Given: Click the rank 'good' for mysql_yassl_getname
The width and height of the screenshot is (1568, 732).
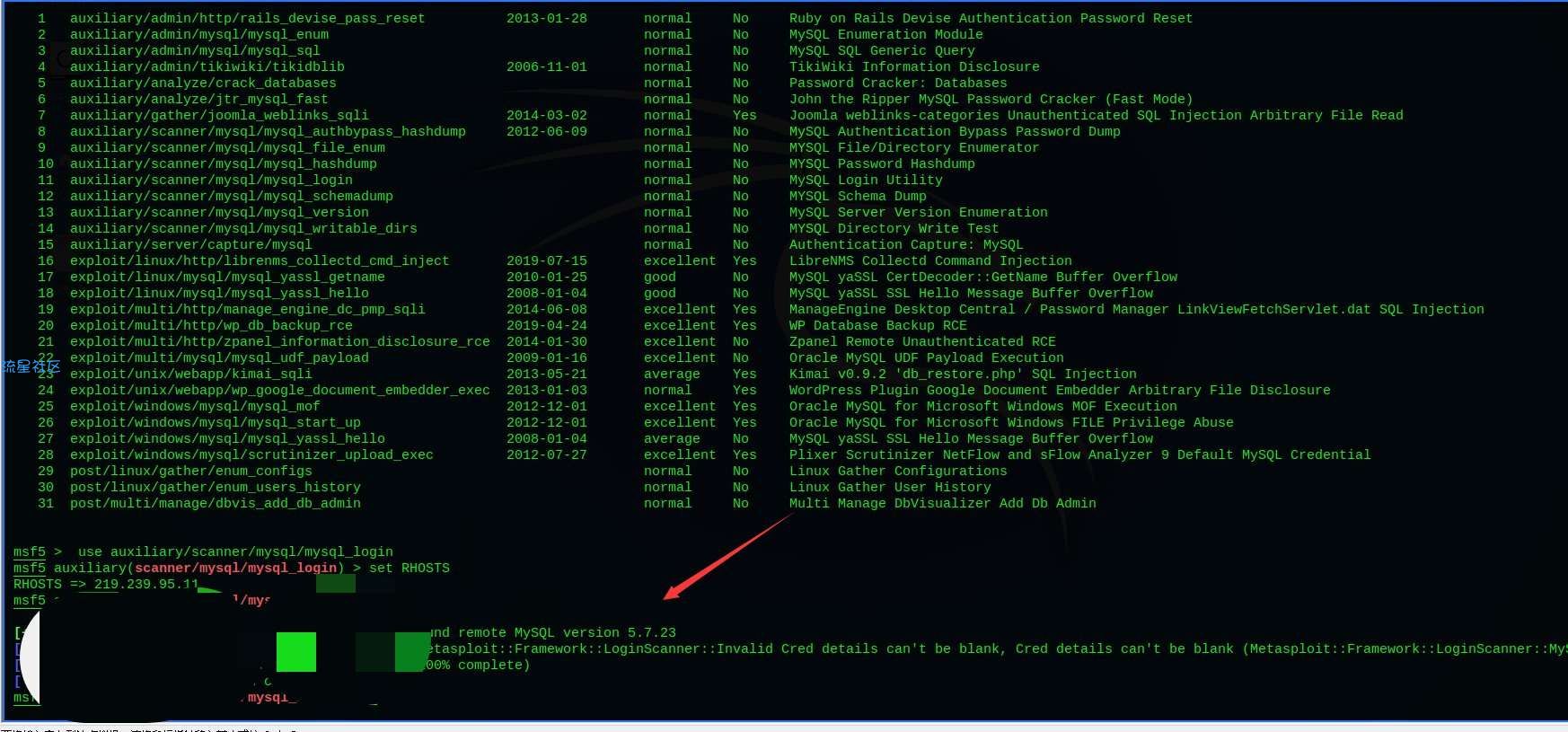Looking at the screenshot, I should tap(660, 277).
